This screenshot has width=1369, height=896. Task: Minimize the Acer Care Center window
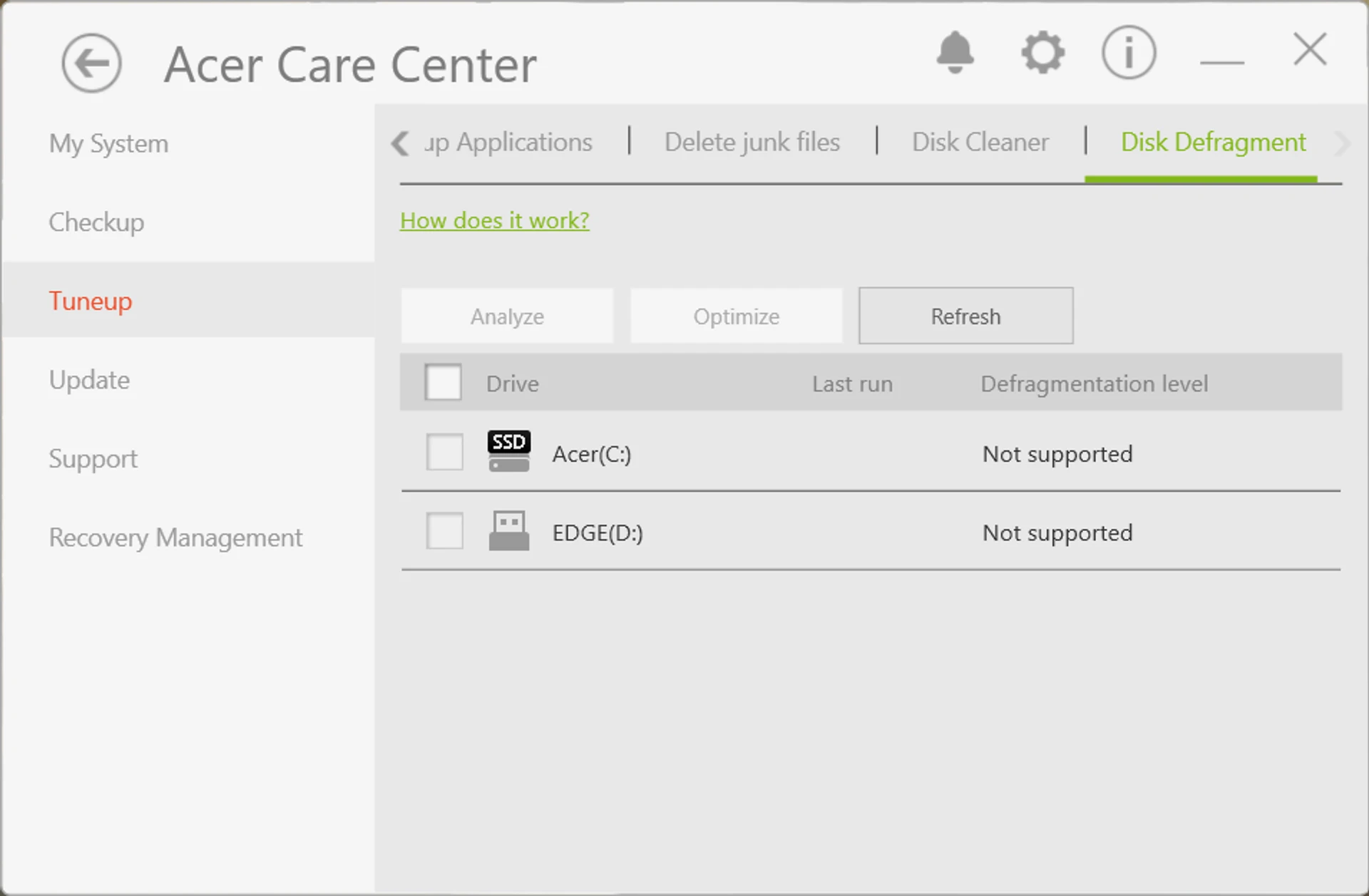click(x=1221, y=62)
